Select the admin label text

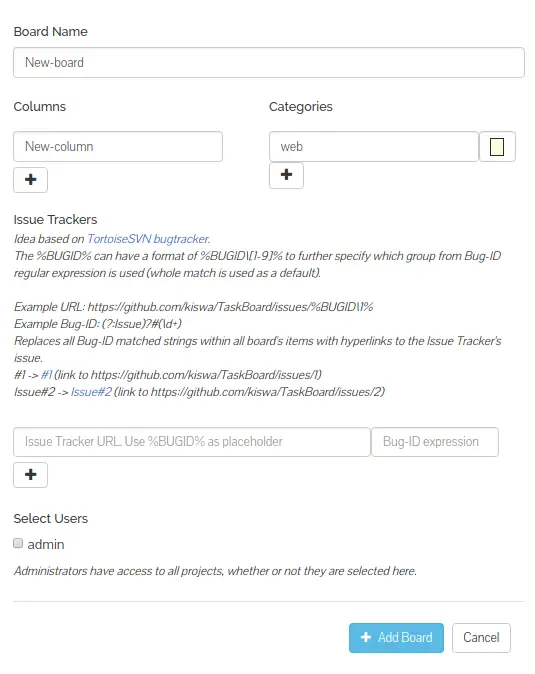(x=46, y=545)
